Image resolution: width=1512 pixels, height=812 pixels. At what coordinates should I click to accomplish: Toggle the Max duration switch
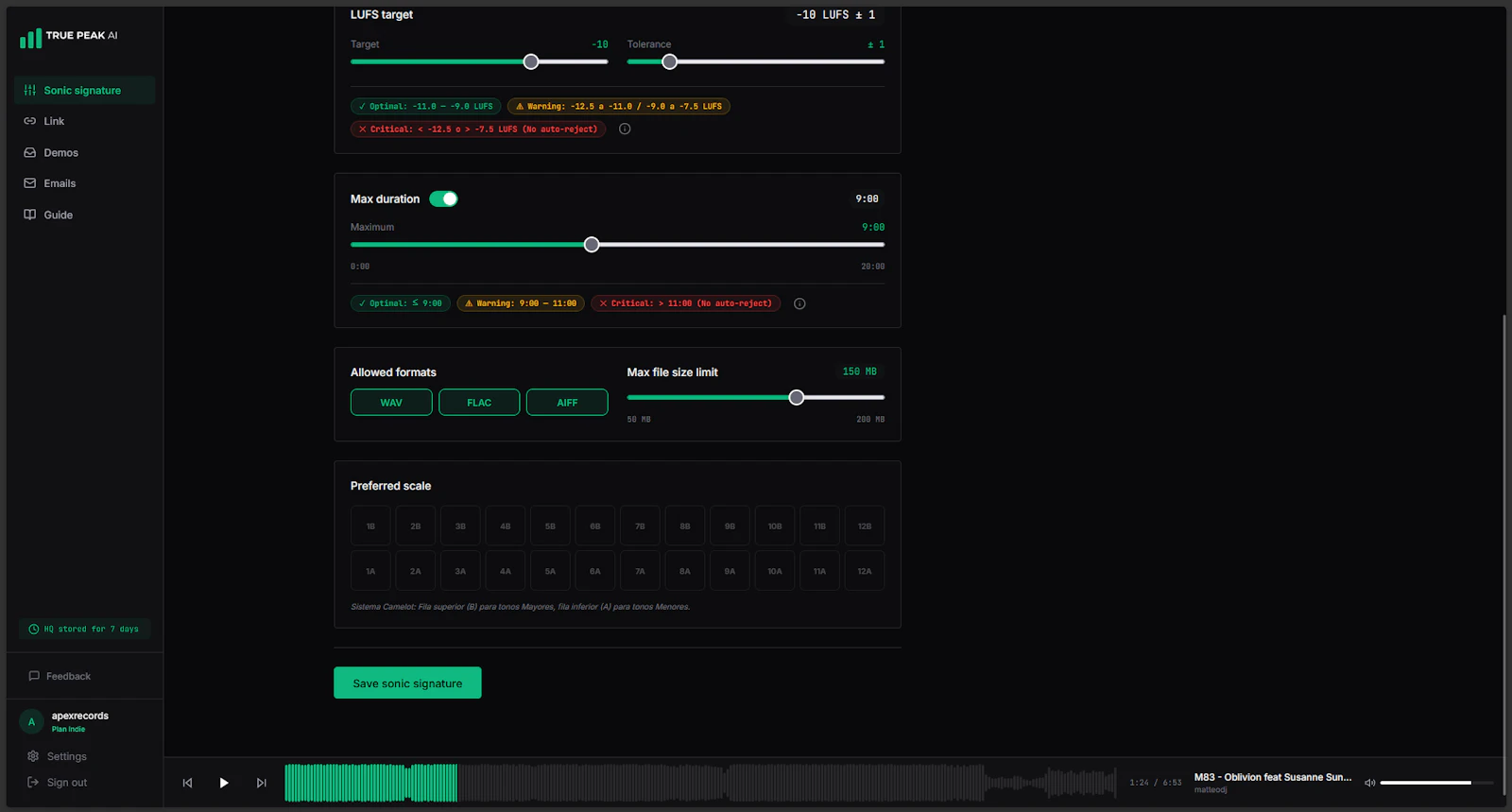tap(443, 199)
